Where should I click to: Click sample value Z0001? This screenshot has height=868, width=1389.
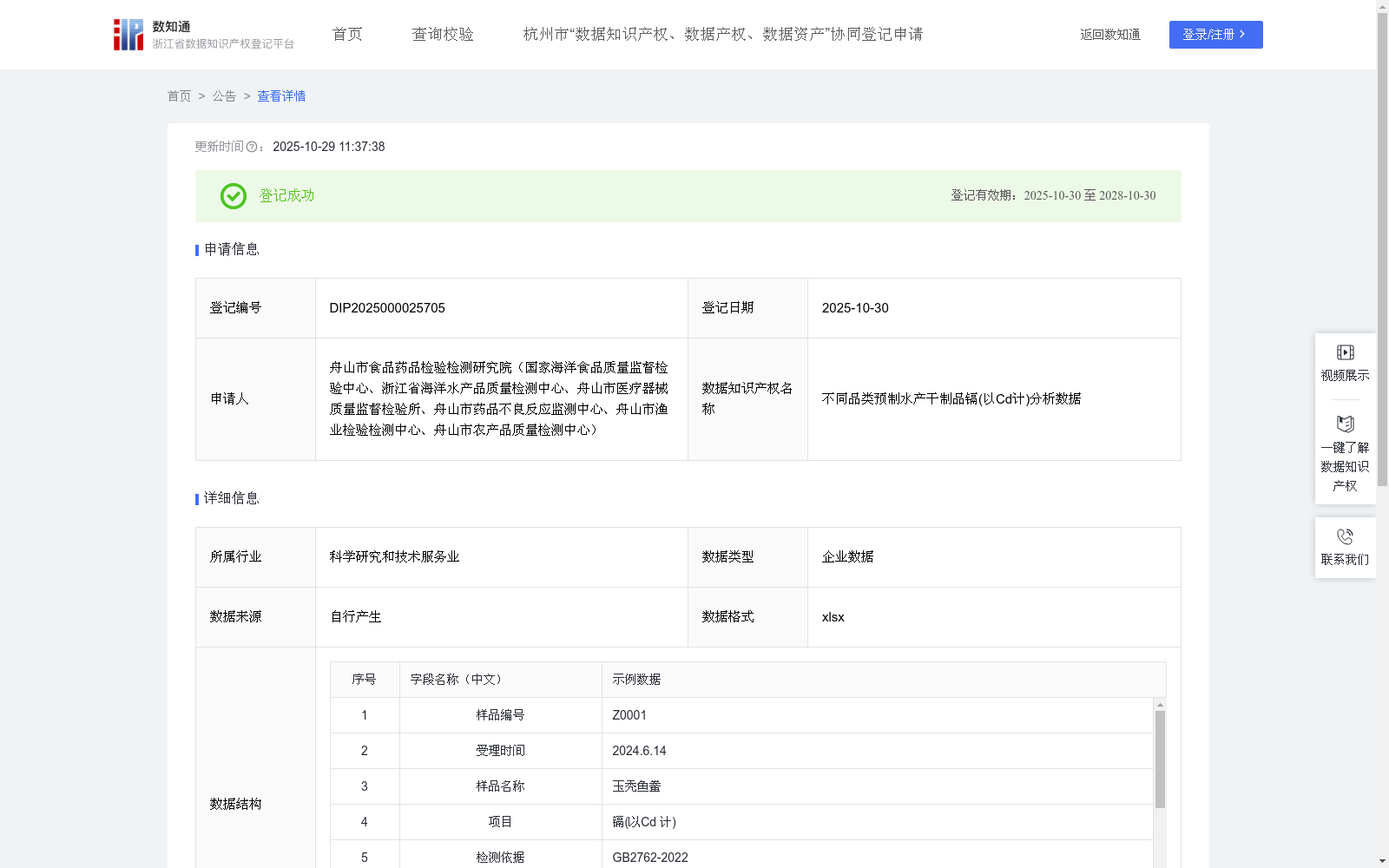(629, 715)
